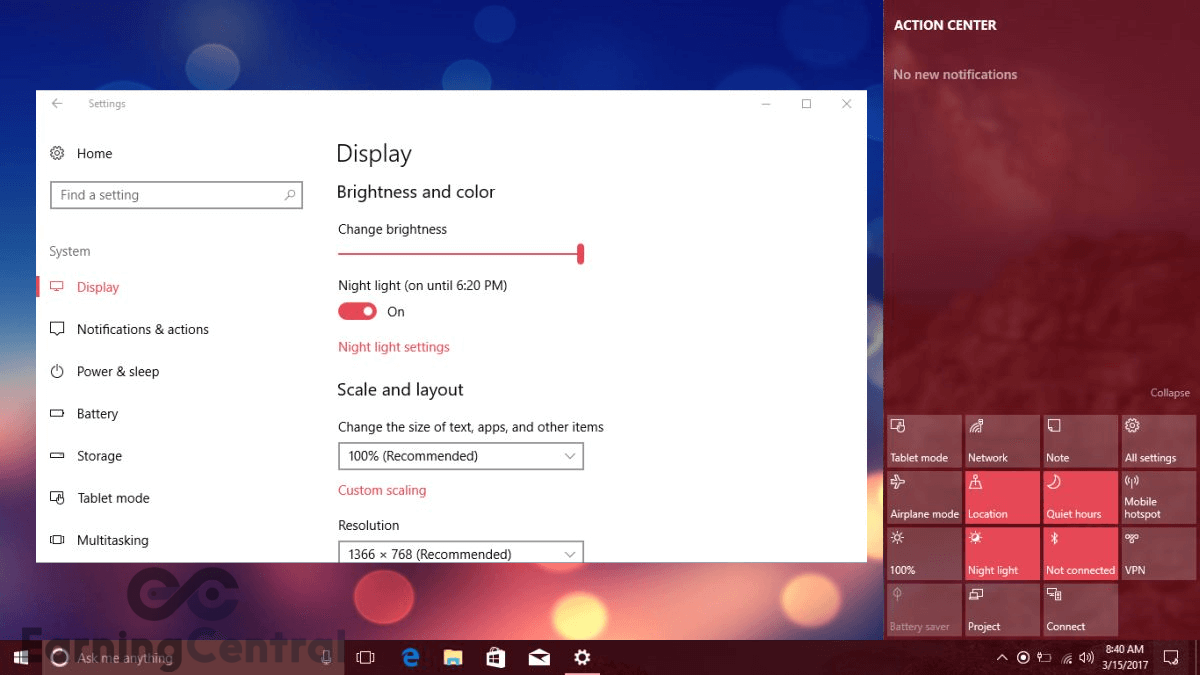Open the Resolution dropdown
1200x675 pixels.
click(460, 553)
